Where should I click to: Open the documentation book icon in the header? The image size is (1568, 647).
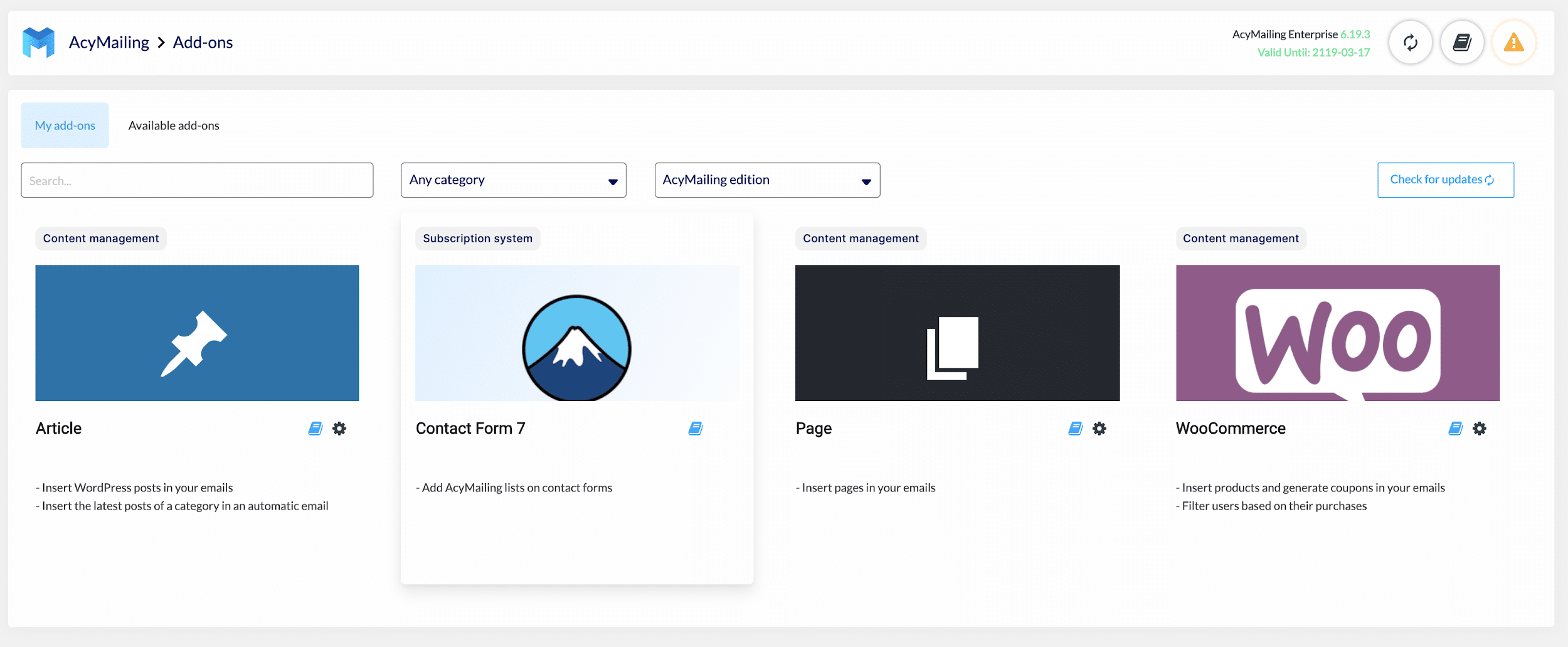click(x=1462, y=43)
